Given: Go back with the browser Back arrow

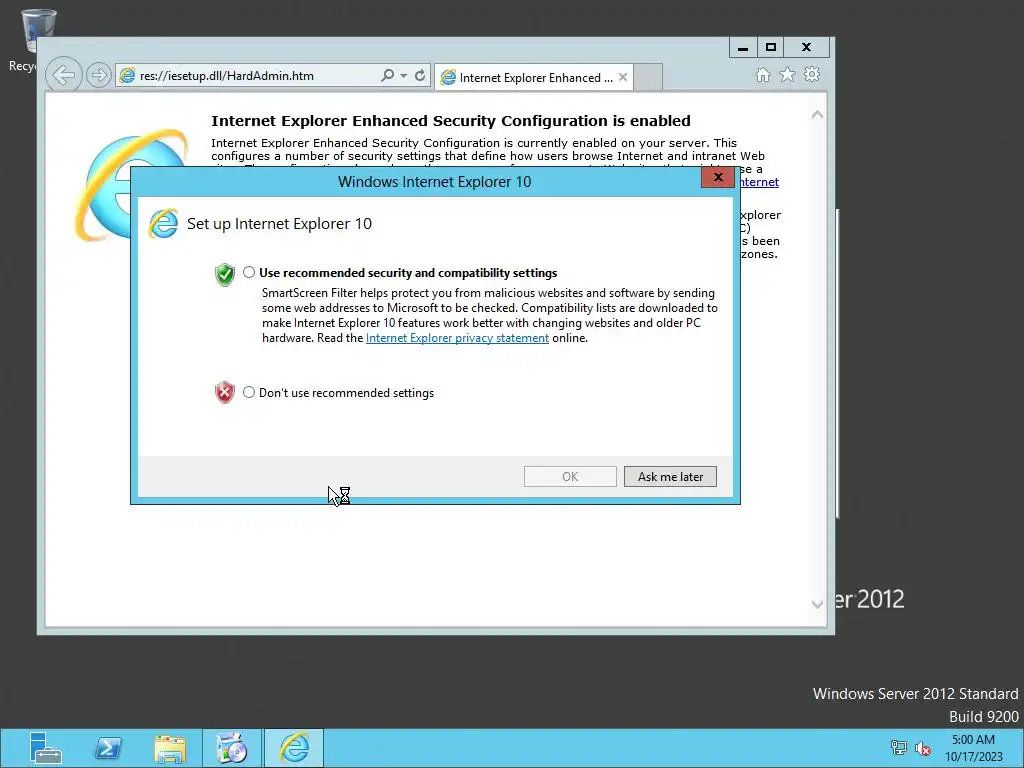Looking at the screenshot, I should [63, 75].
